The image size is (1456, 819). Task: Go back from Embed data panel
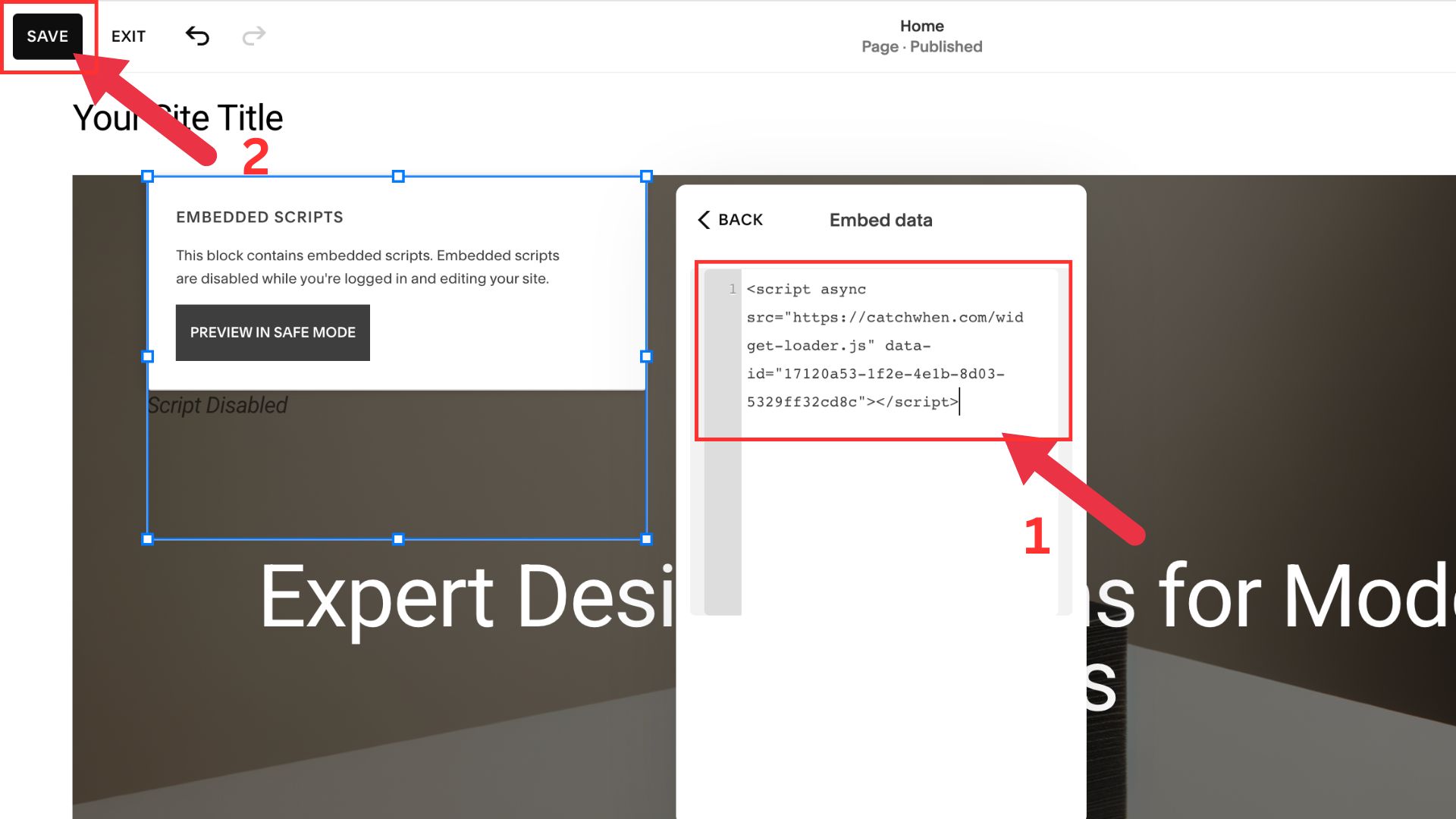click(730, 220)
